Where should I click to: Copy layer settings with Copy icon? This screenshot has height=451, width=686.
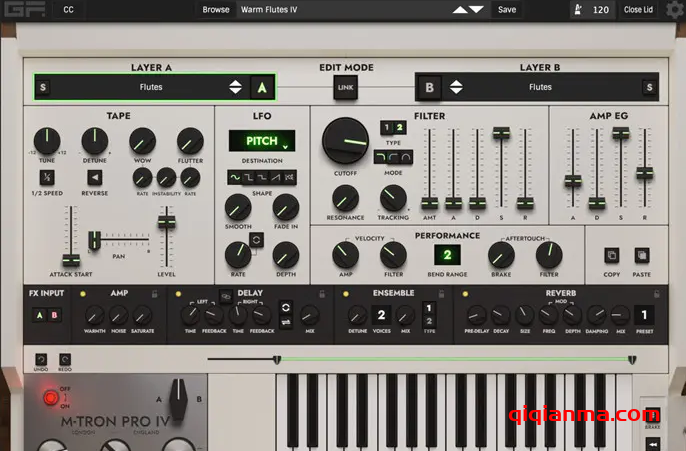(x=613, y=255)
